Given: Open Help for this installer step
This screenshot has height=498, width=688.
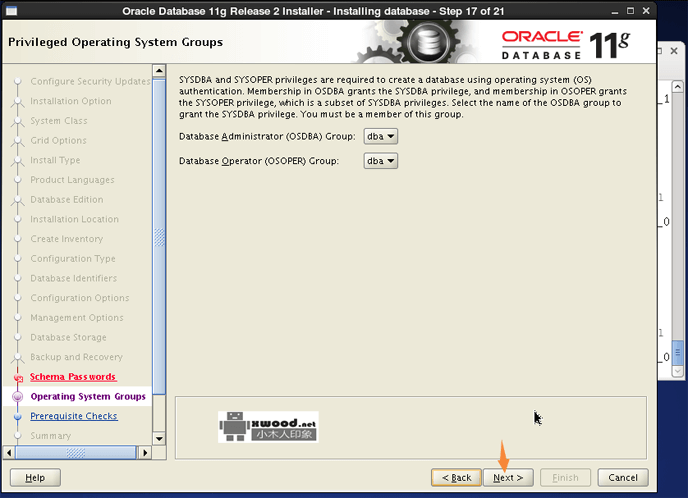Looking at the screenshot, I should [35, 478].
